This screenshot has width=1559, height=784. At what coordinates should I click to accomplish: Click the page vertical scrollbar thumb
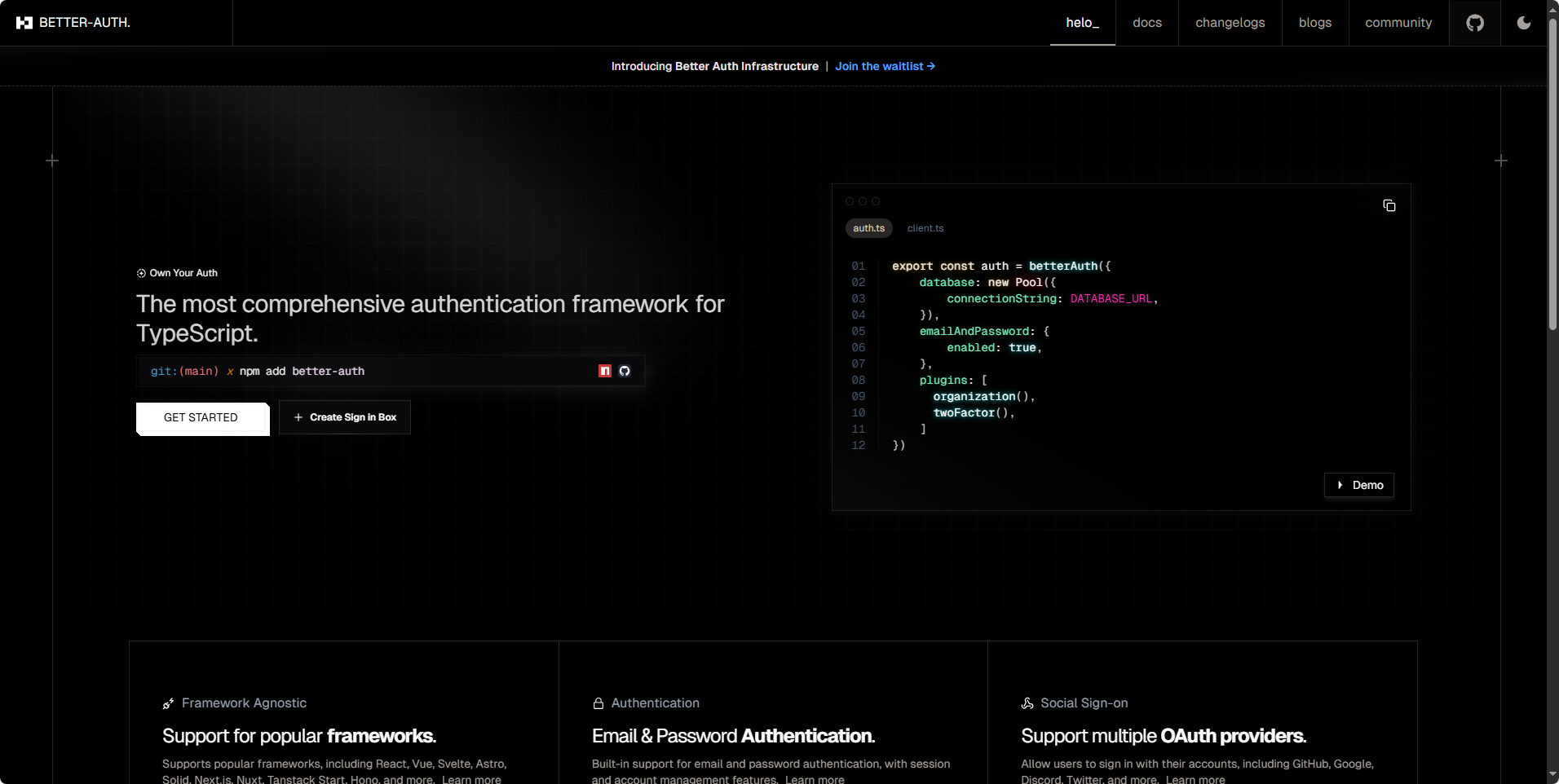point(1552,173)
